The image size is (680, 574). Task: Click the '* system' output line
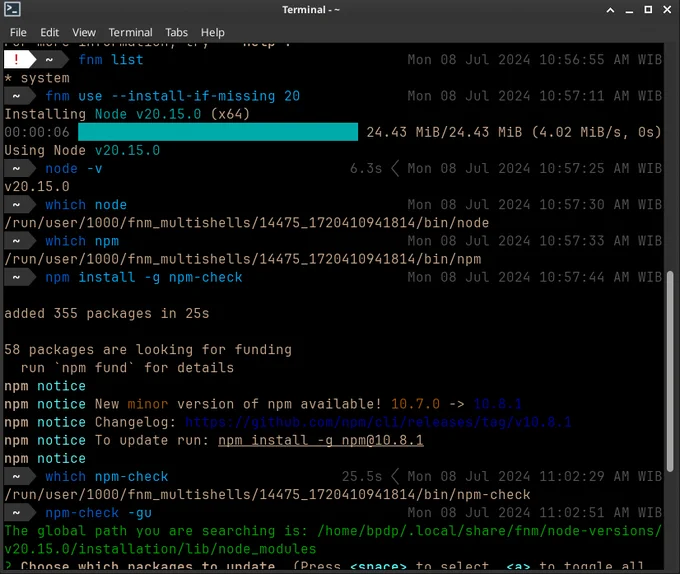(37, 78)
